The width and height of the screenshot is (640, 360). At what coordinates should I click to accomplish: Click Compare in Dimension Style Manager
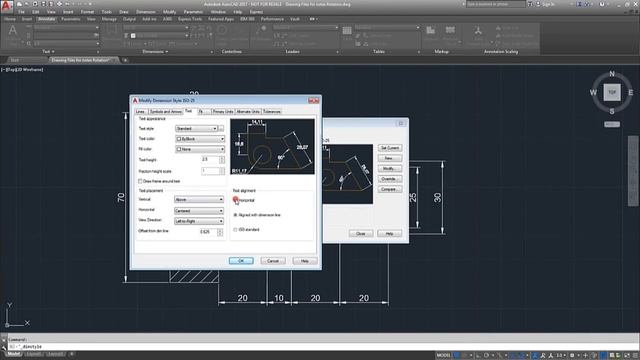click(390, 189)
